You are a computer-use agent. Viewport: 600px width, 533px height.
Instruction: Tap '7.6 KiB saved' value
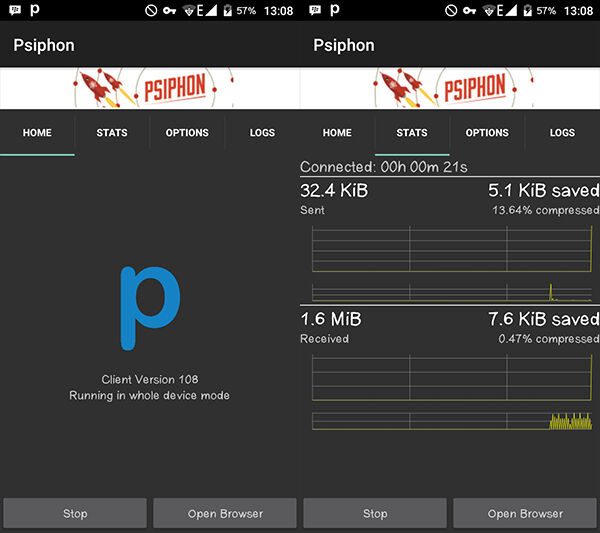[544, 319]
